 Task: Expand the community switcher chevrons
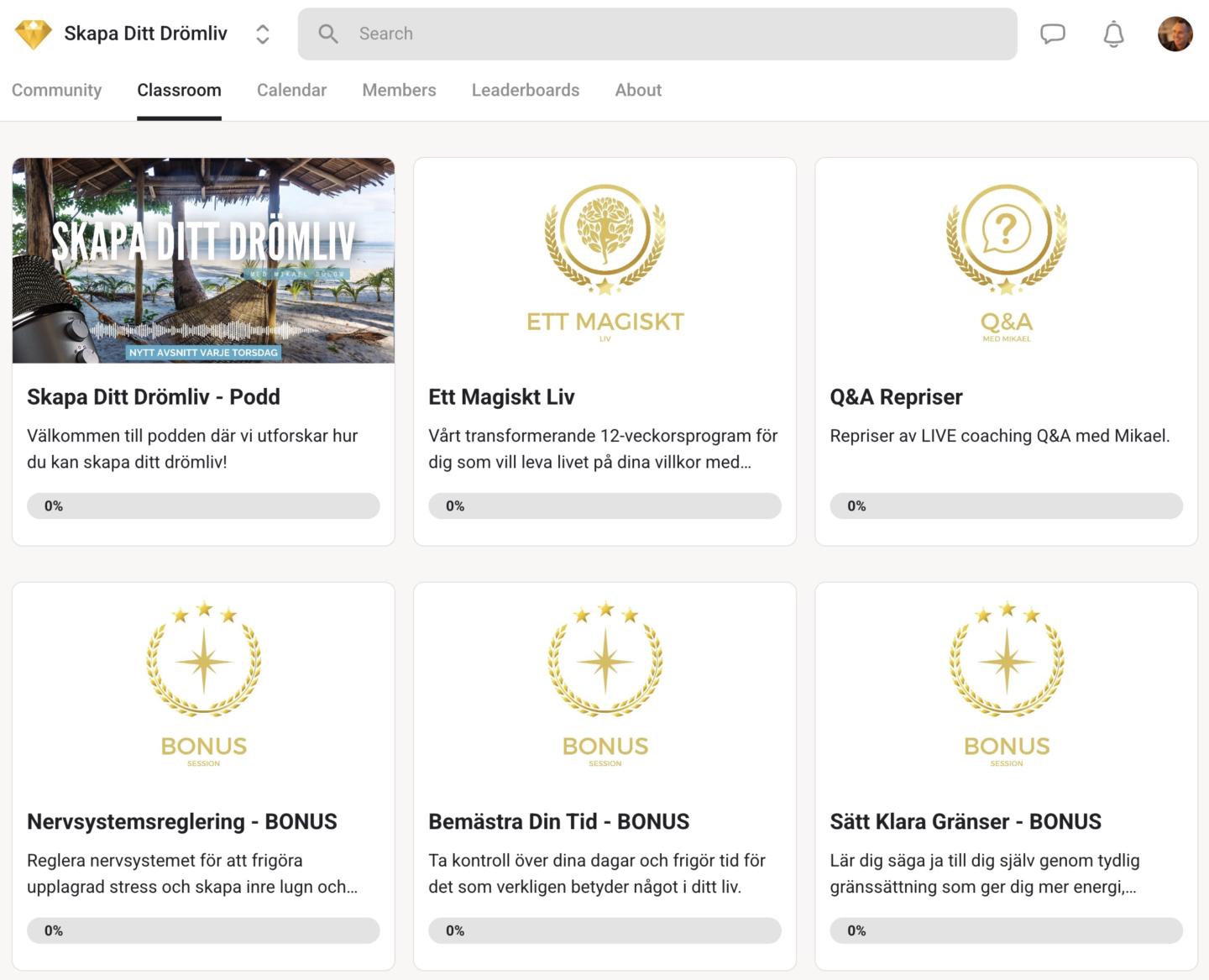coord(263,34)
